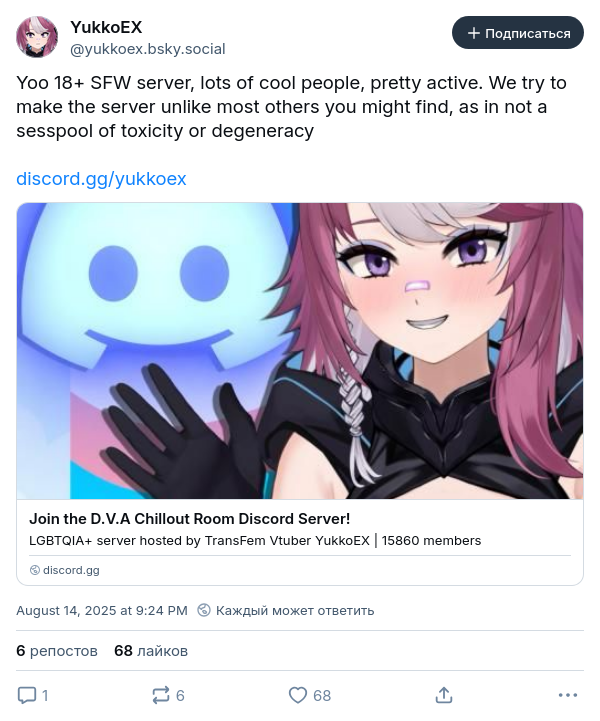
Task: View the list of 68 лайков
Action: tap(151, 651)
